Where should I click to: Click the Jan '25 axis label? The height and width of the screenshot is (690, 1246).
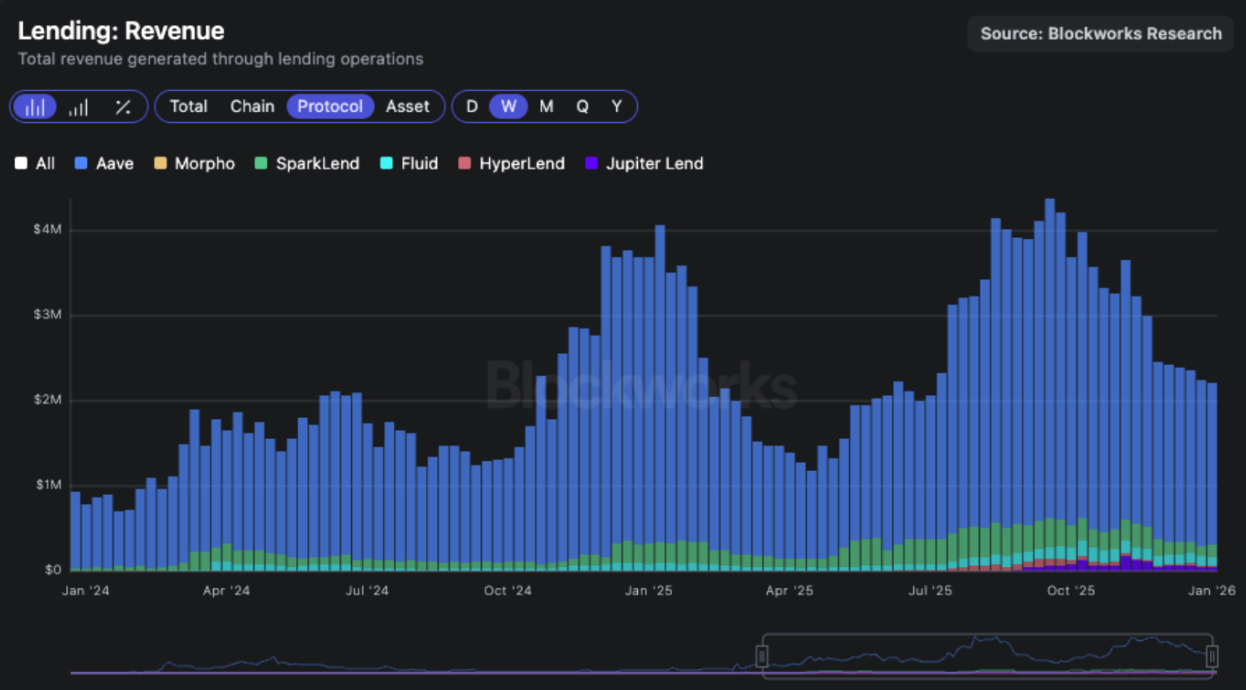tap(650, 591)
